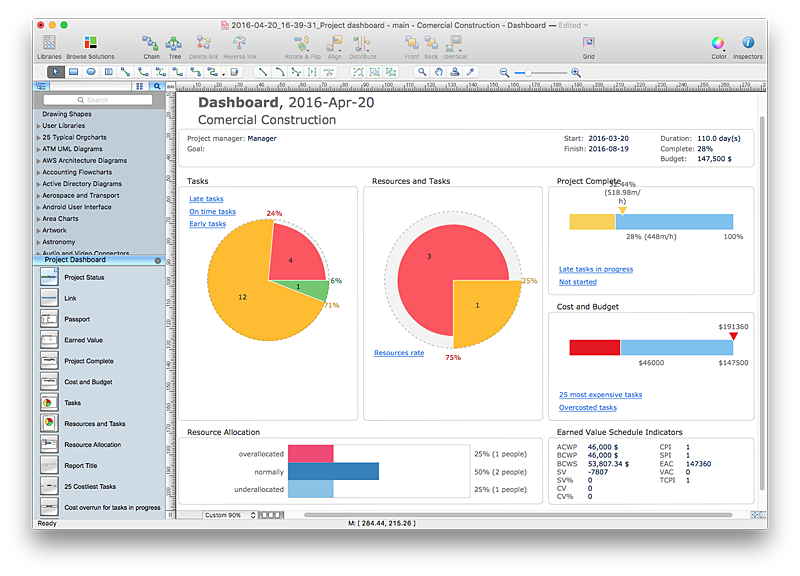Click the Rotate & Flip tool
The height and width of the screenshot is (576, 800).
[303, 45]
